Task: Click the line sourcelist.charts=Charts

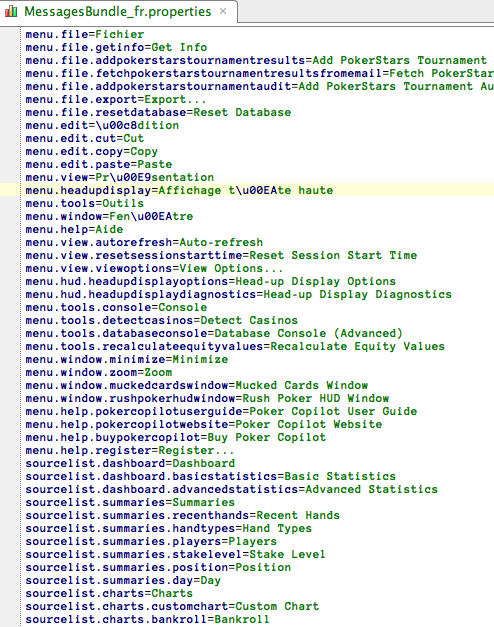Action: pos(109,593)
